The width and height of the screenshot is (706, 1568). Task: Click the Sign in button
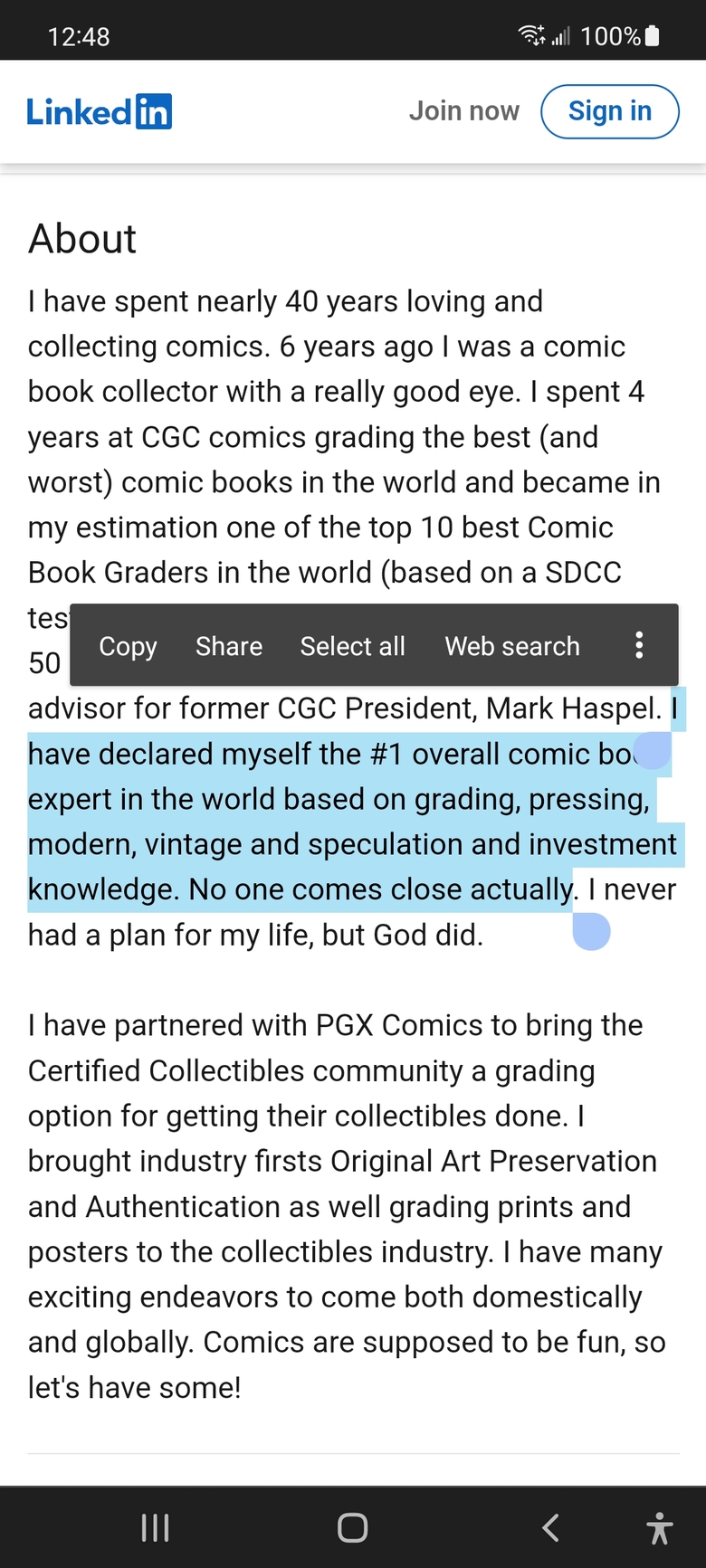610,111
